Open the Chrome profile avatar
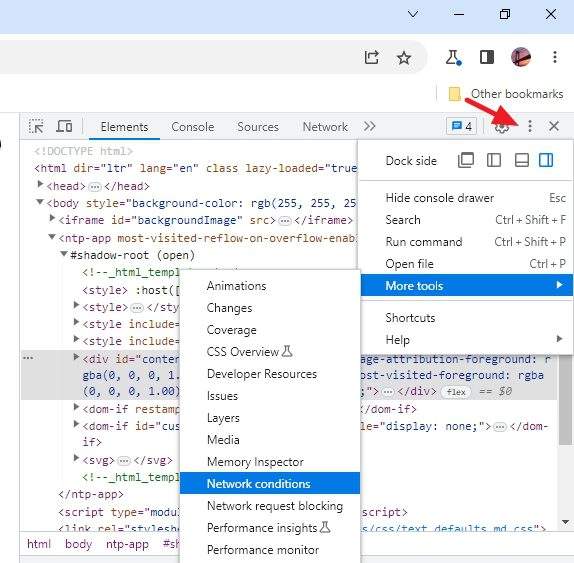This screenshot has width=574, height=563. point(521,57)
